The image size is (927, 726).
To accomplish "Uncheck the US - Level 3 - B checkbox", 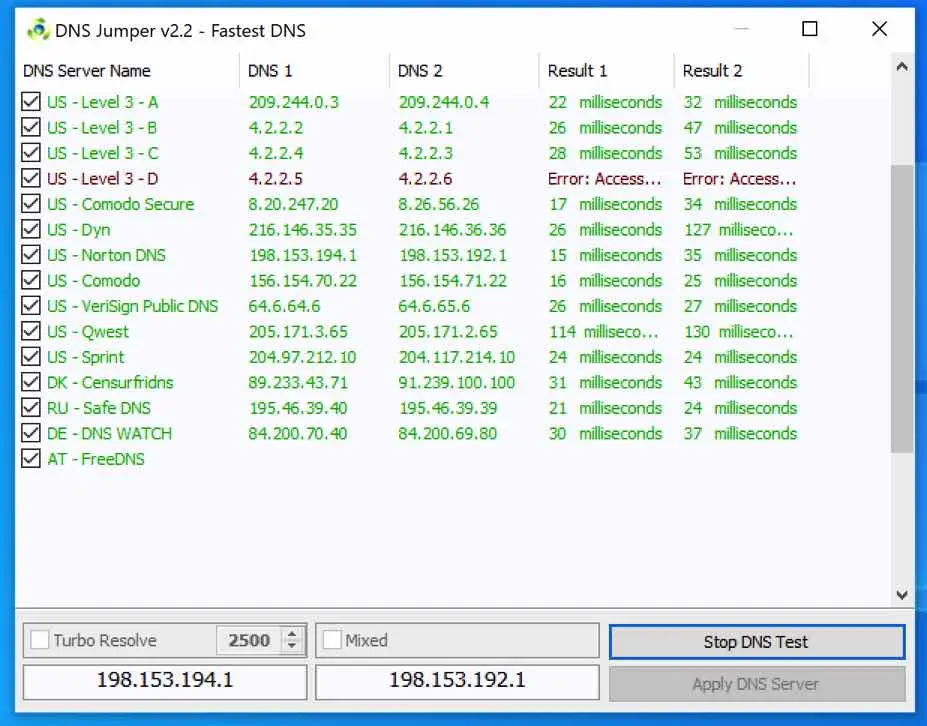I will 31,127.
